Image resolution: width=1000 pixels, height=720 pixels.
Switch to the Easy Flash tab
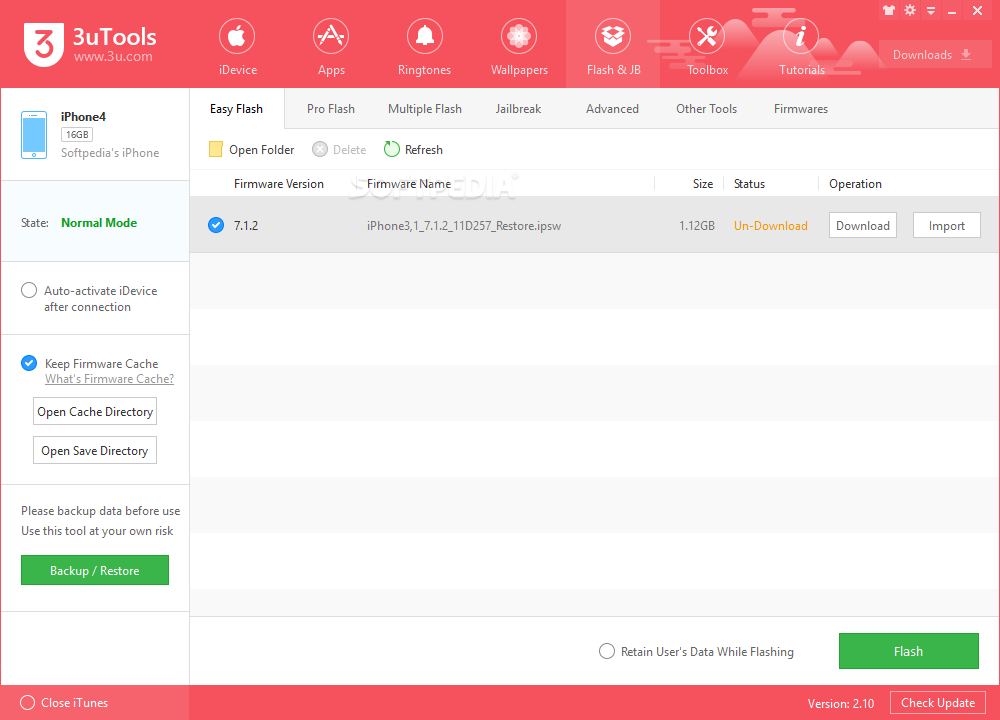(237, 109)
